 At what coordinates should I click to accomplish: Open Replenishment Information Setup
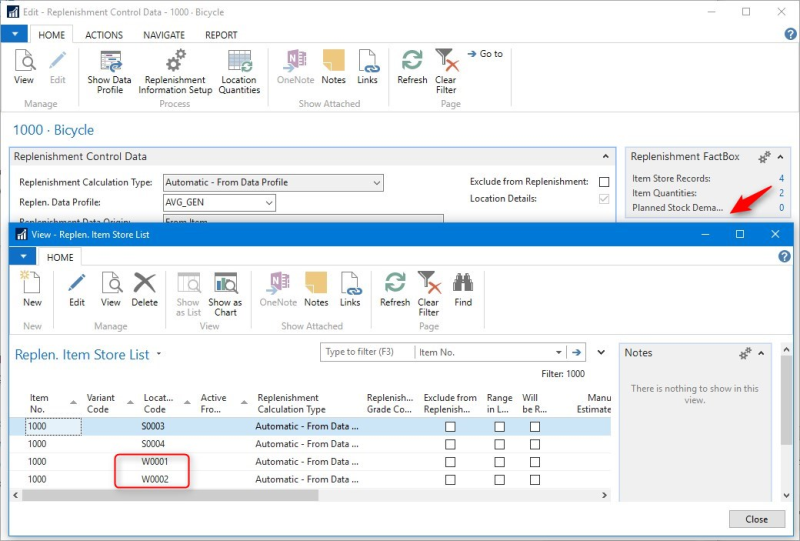click(x=175, y=61)
